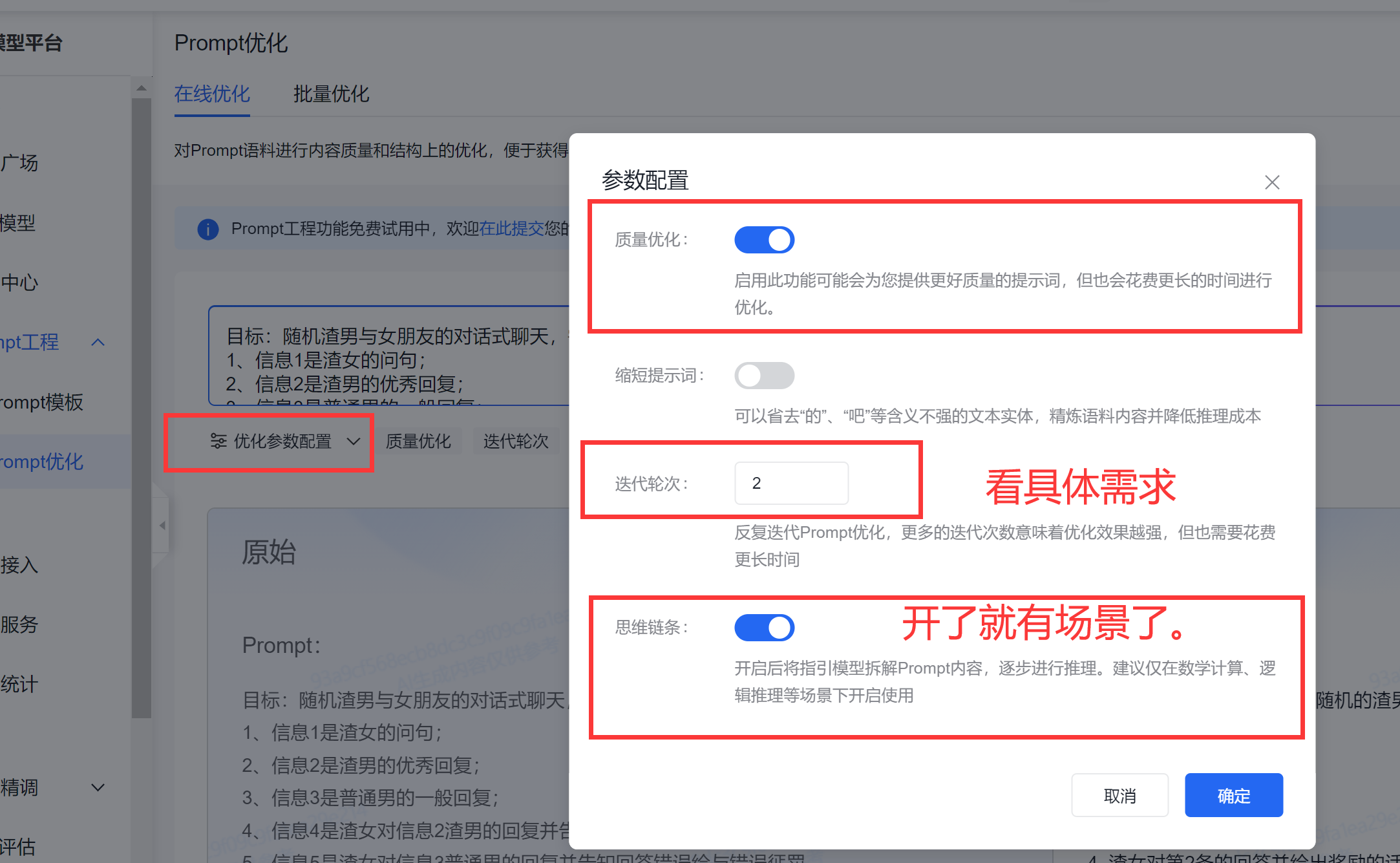This screenshot has height=863, width=1400.
Task: Open the 在此提交 link
Action: (511, 229)
